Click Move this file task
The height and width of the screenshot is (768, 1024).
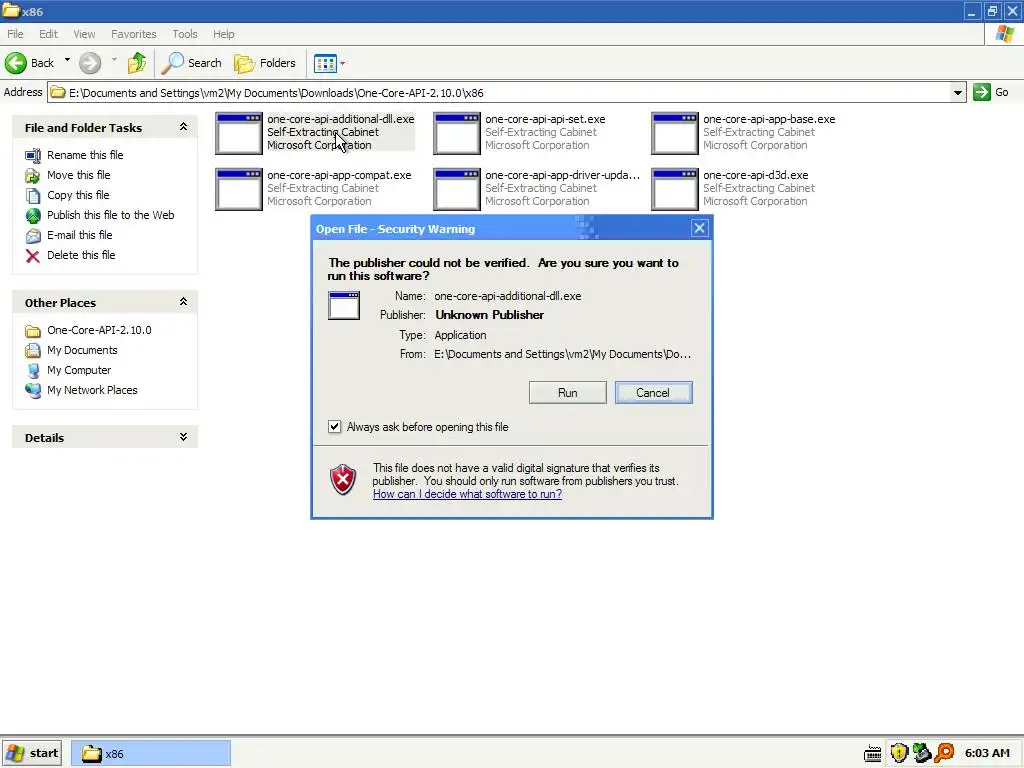click(x=78, y=175)
